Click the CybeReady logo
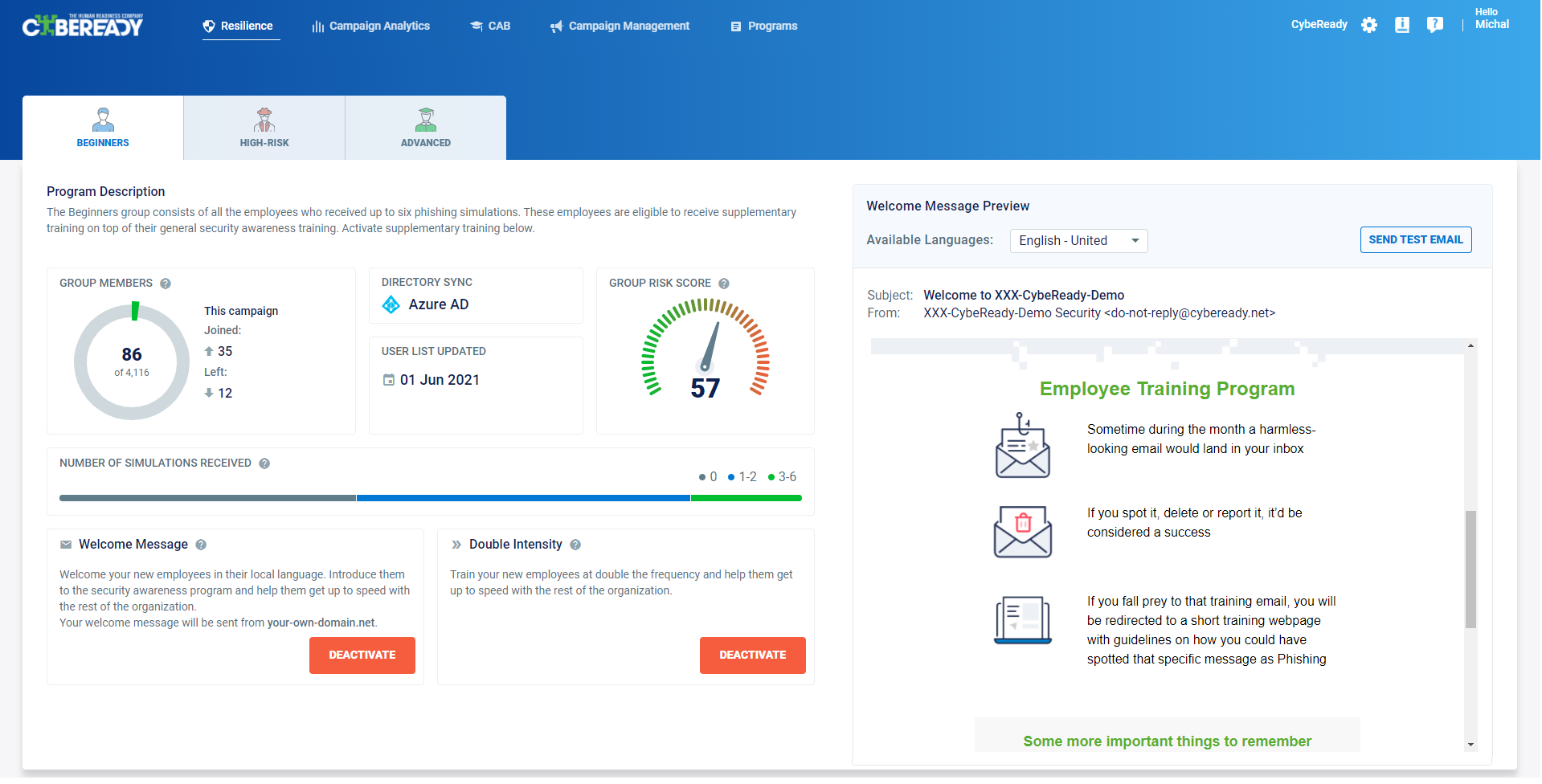The image size is (1542, 784). [x=83, y=24]
